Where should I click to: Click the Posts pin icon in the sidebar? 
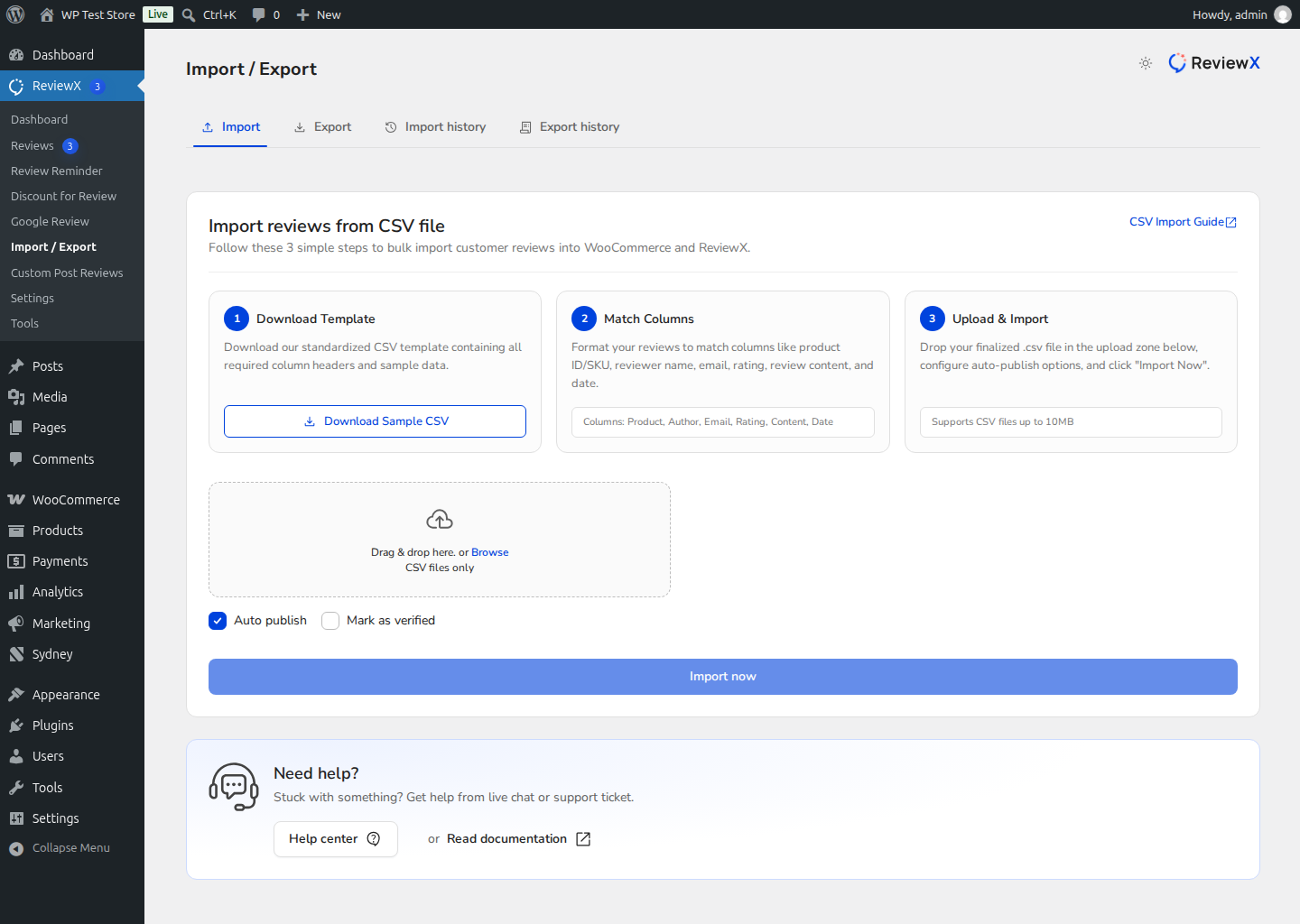coord(16,366)
